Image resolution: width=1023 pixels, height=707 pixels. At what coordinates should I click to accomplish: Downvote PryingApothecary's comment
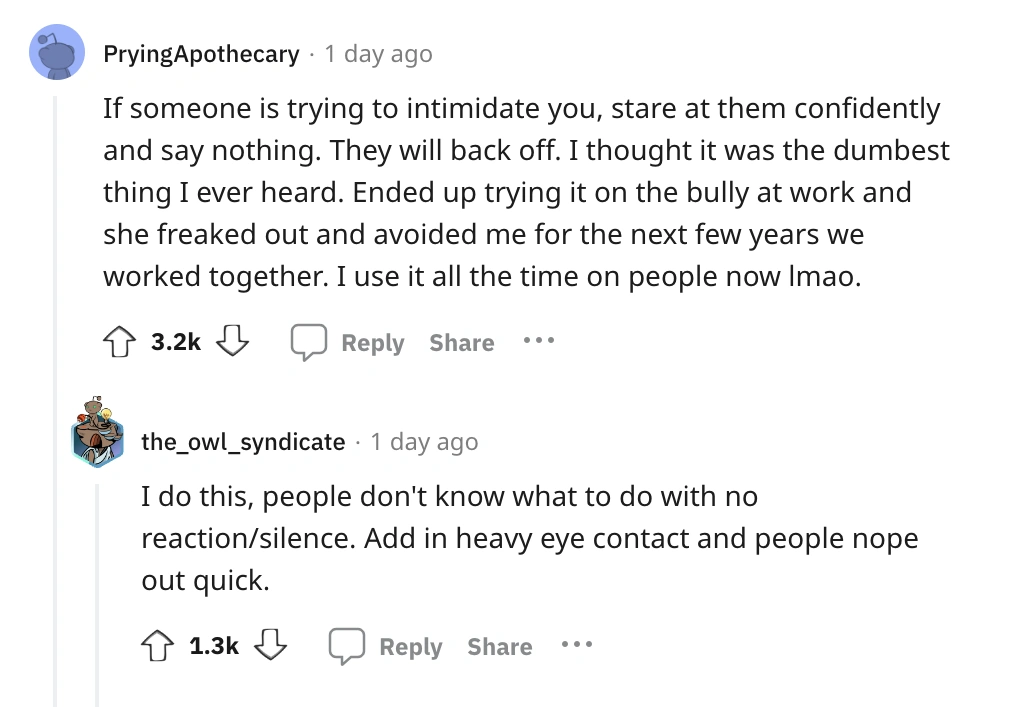(232, 343)
